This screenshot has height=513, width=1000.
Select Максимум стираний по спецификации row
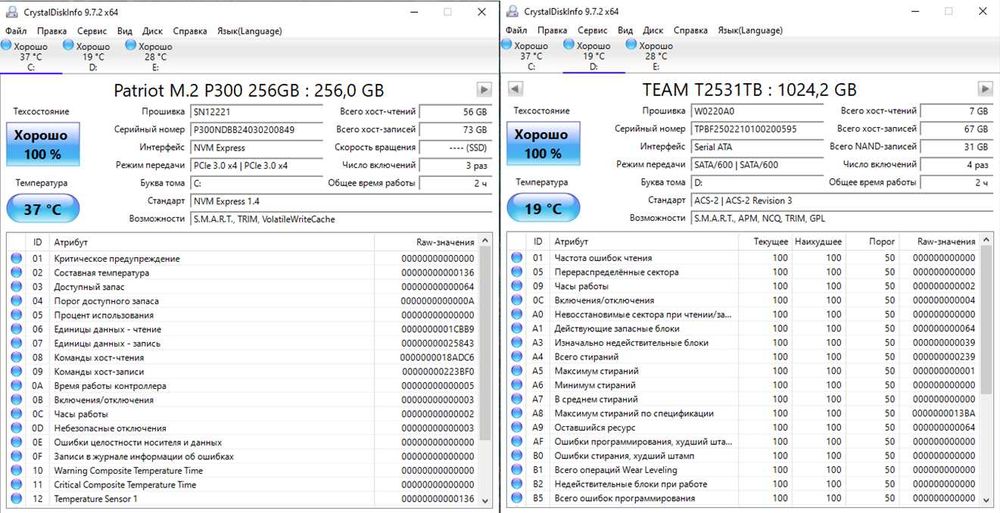[x=743, y=413]
